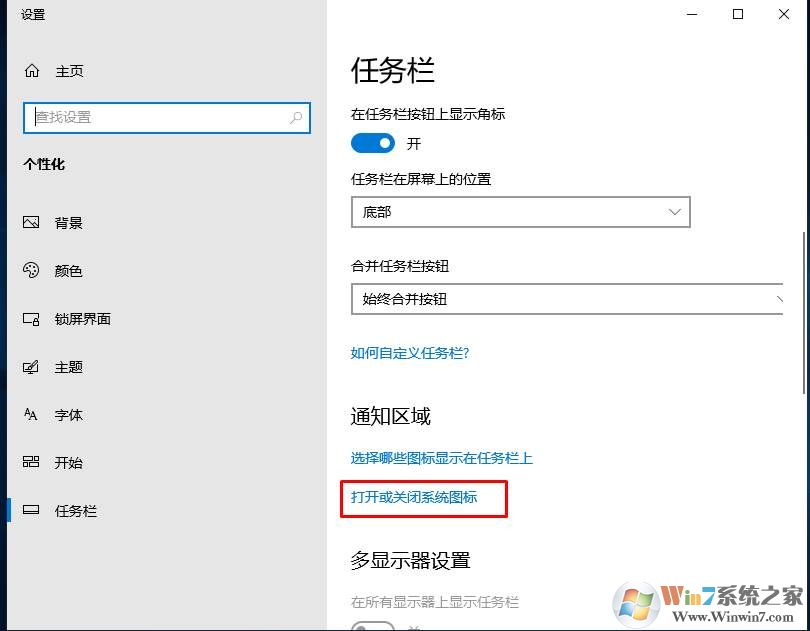Select the 开始 start tiles icon
The image size is (810, 631).
pyautogui.click(x=31, y=462)
